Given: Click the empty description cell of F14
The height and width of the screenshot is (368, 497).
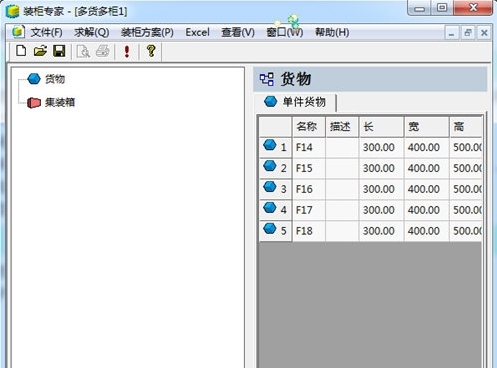Looking at the screenshot, I should pos(342,147).
